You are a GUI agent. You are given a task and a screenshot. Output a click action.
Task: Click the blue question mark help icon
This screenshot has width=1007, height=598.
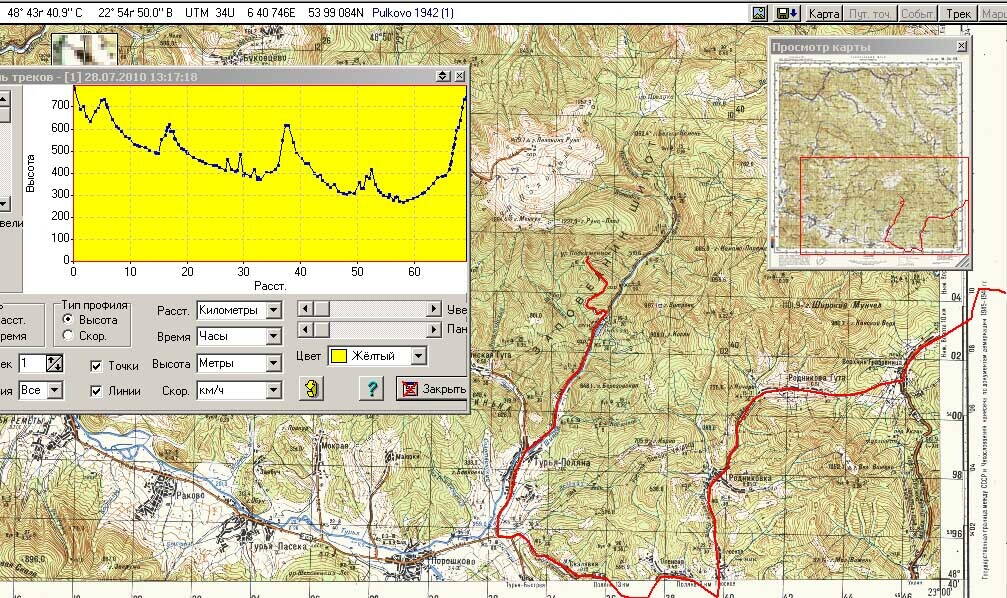click(x=371, y=389)
